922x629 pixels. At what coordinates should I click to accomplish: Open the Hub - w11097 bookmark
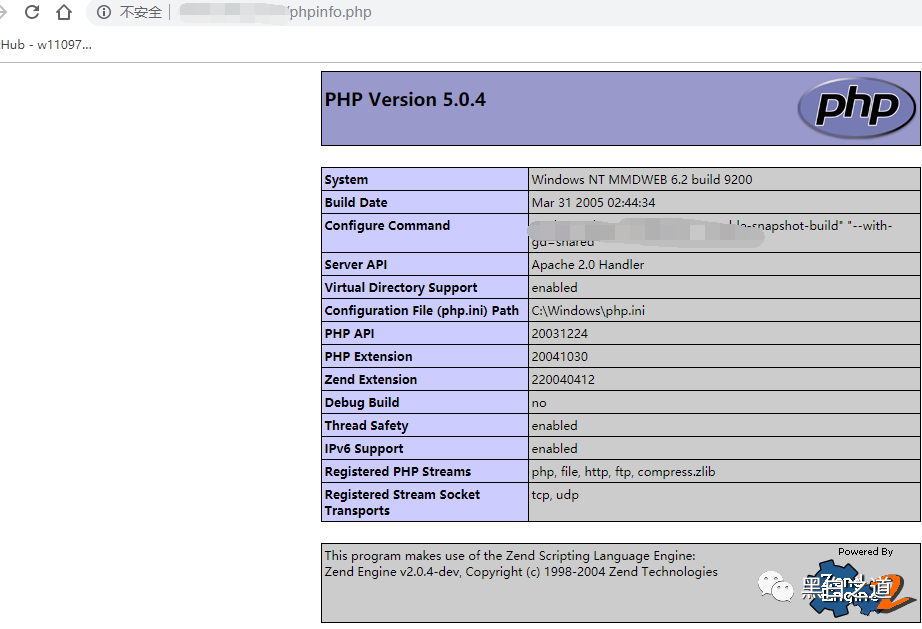(46, 45)
